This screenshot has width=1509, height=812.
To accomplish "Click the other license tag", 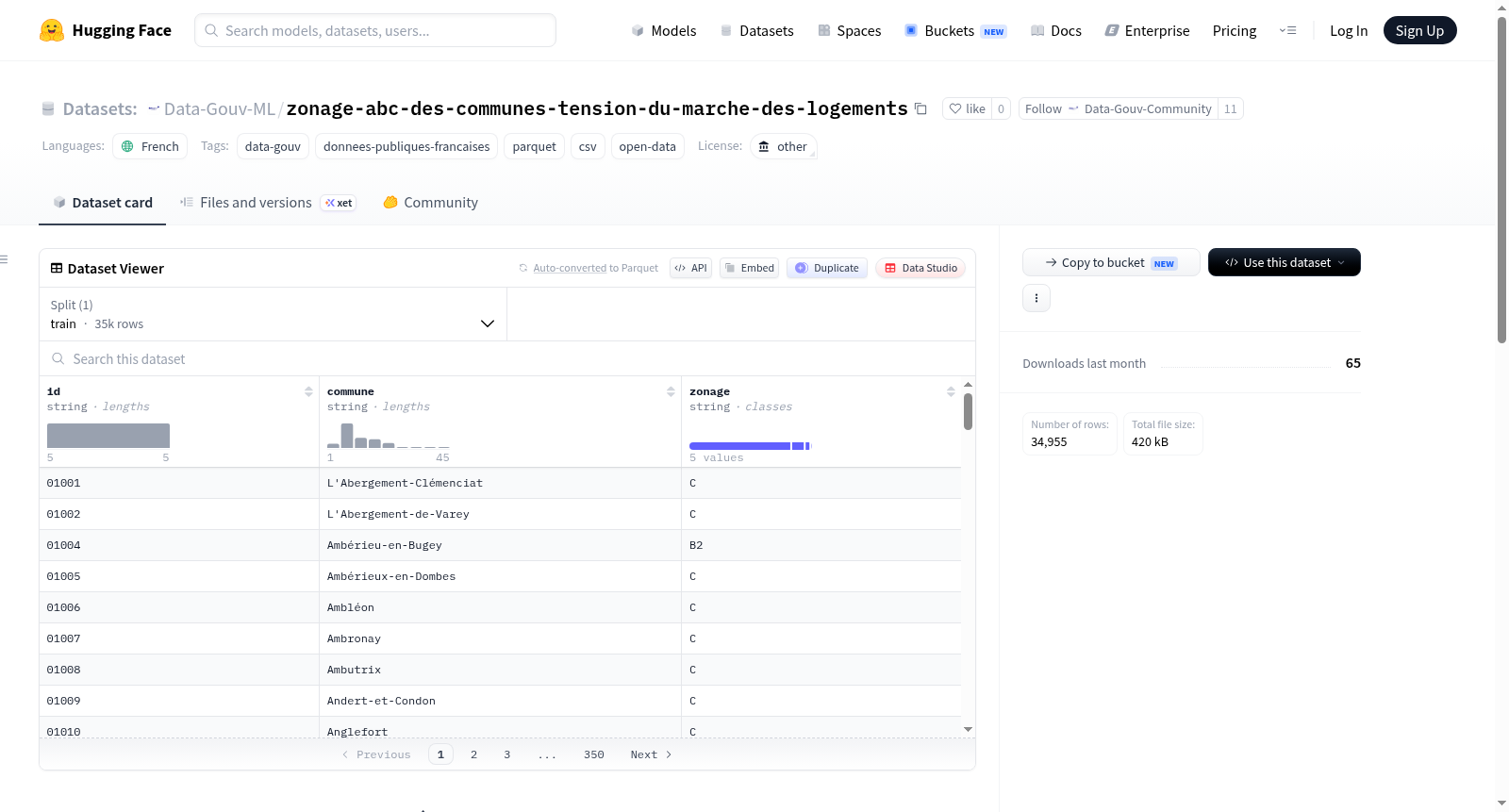I will coord(783,146).
